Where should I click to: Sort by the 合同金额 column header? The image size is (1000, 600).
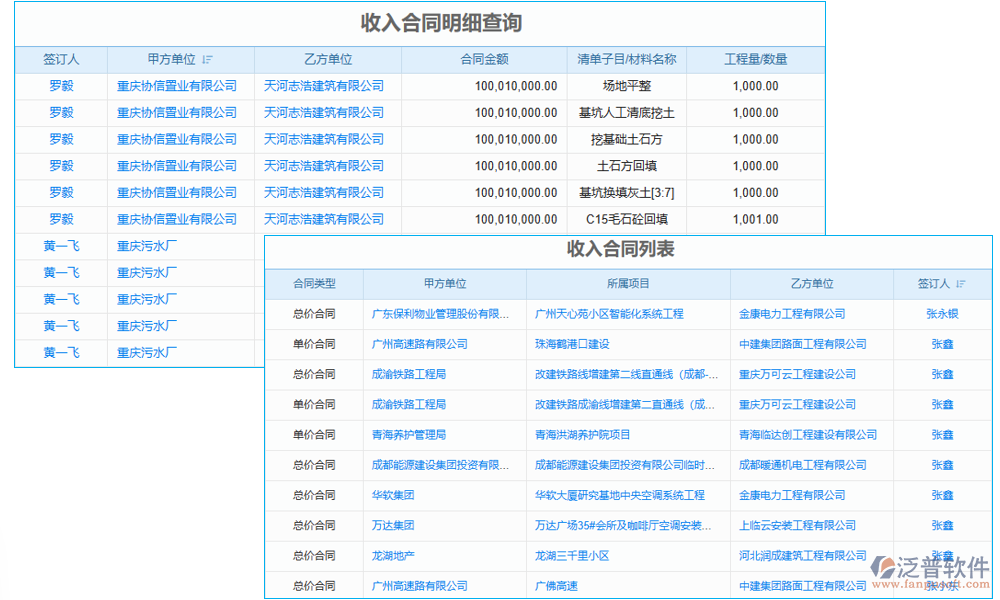pos(487,60)
